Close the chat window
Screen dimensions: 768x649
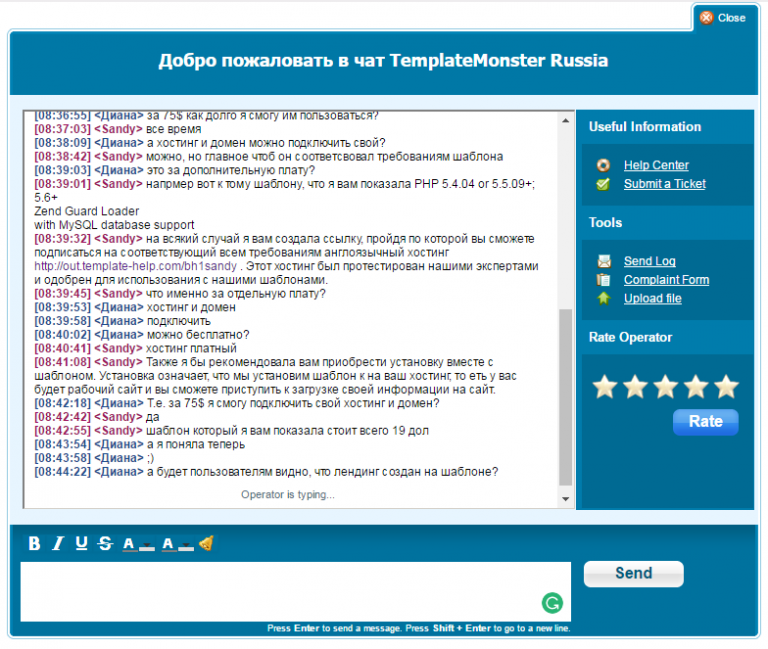(x=723, y=18)
